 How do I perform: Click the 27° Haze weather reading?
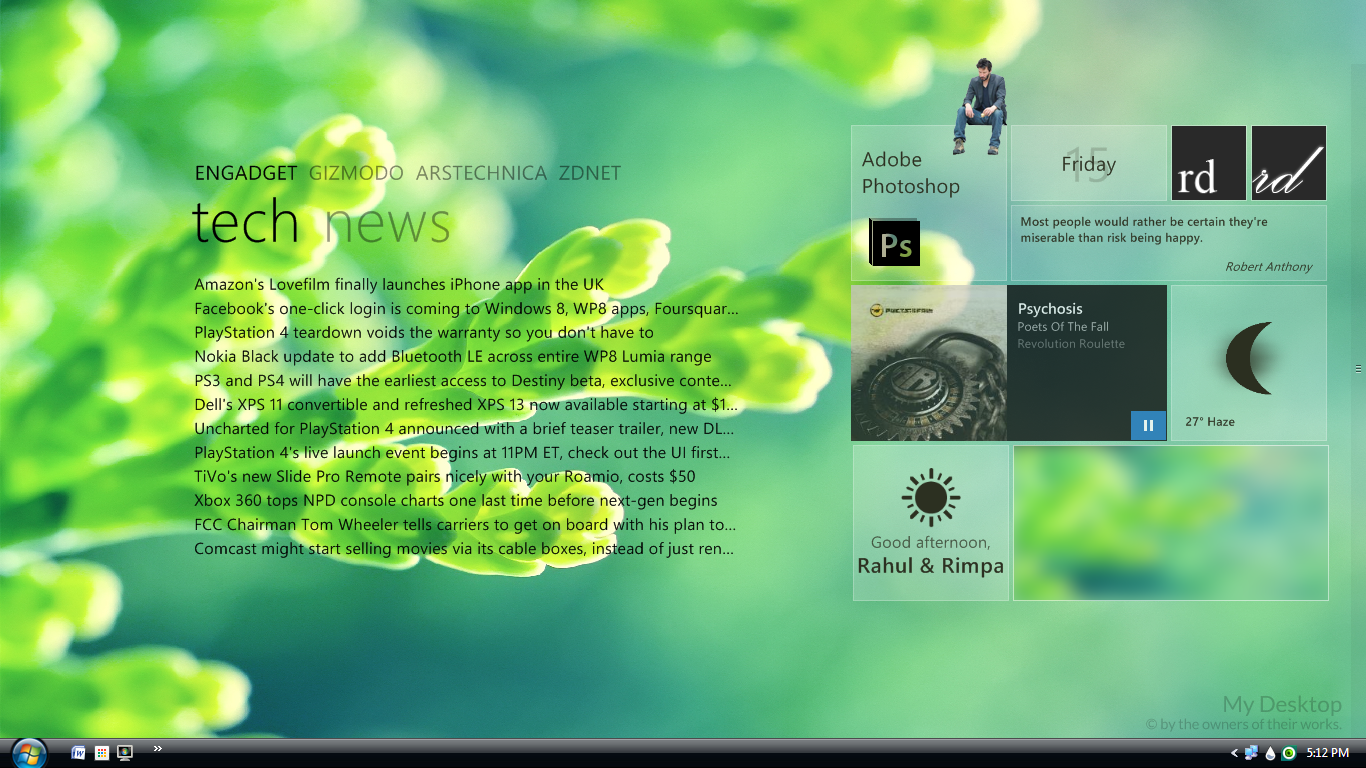click(x=1210, y=422)
